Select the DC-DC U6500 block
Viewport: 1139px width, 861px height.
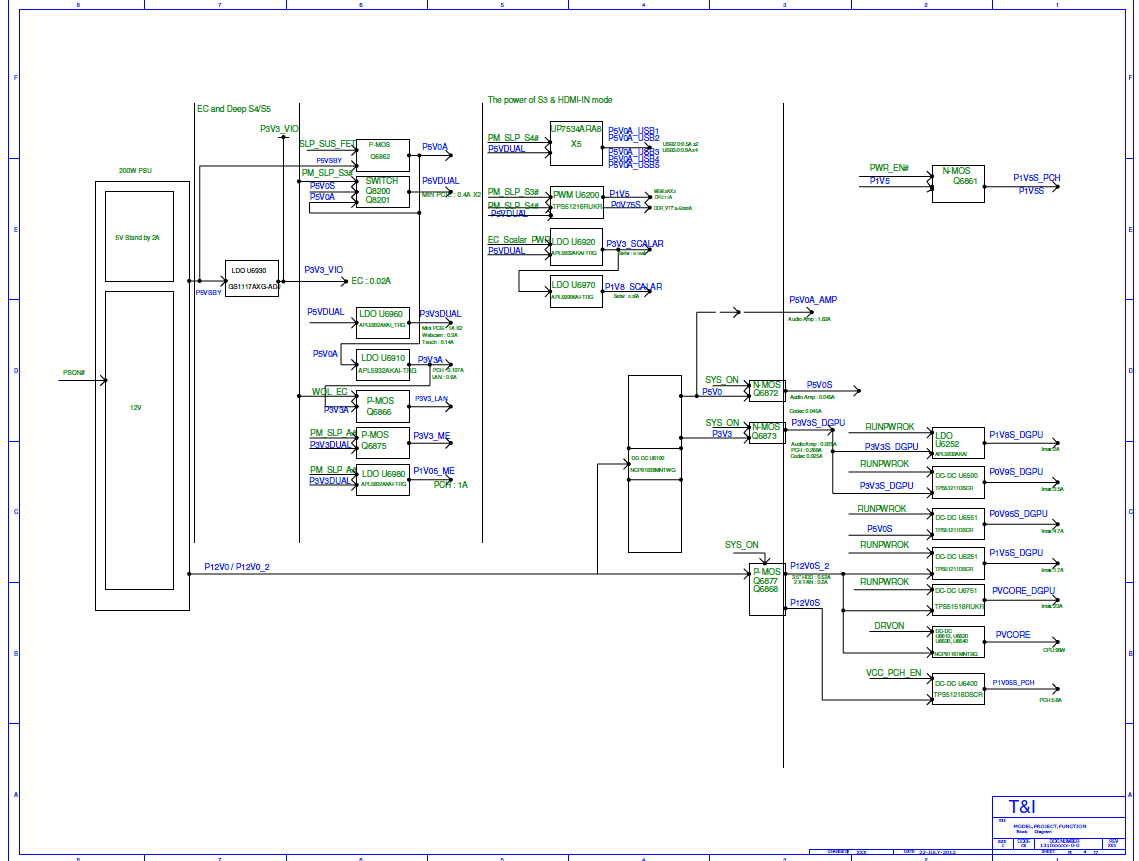[x=959, y=482]
